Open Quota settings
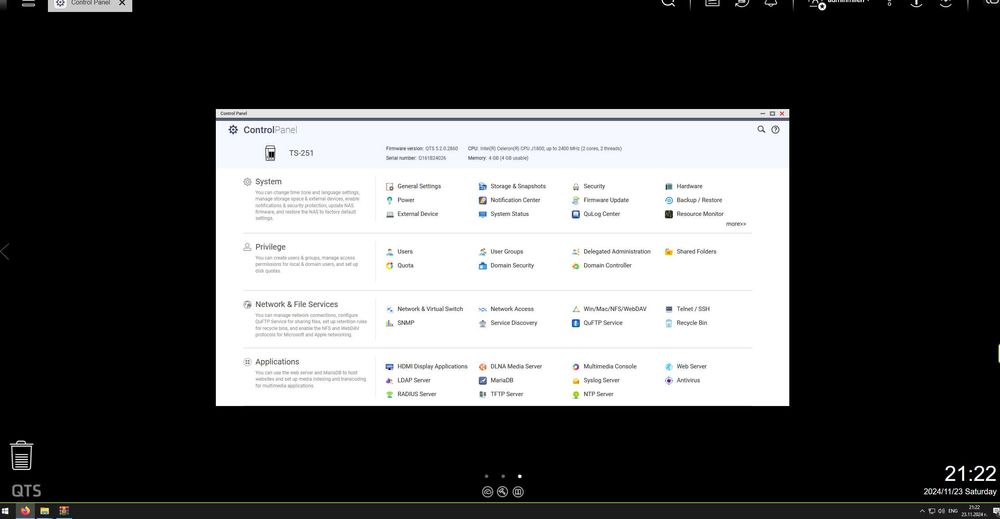Screen dimensions: 1000x519 tap(399, 266)
